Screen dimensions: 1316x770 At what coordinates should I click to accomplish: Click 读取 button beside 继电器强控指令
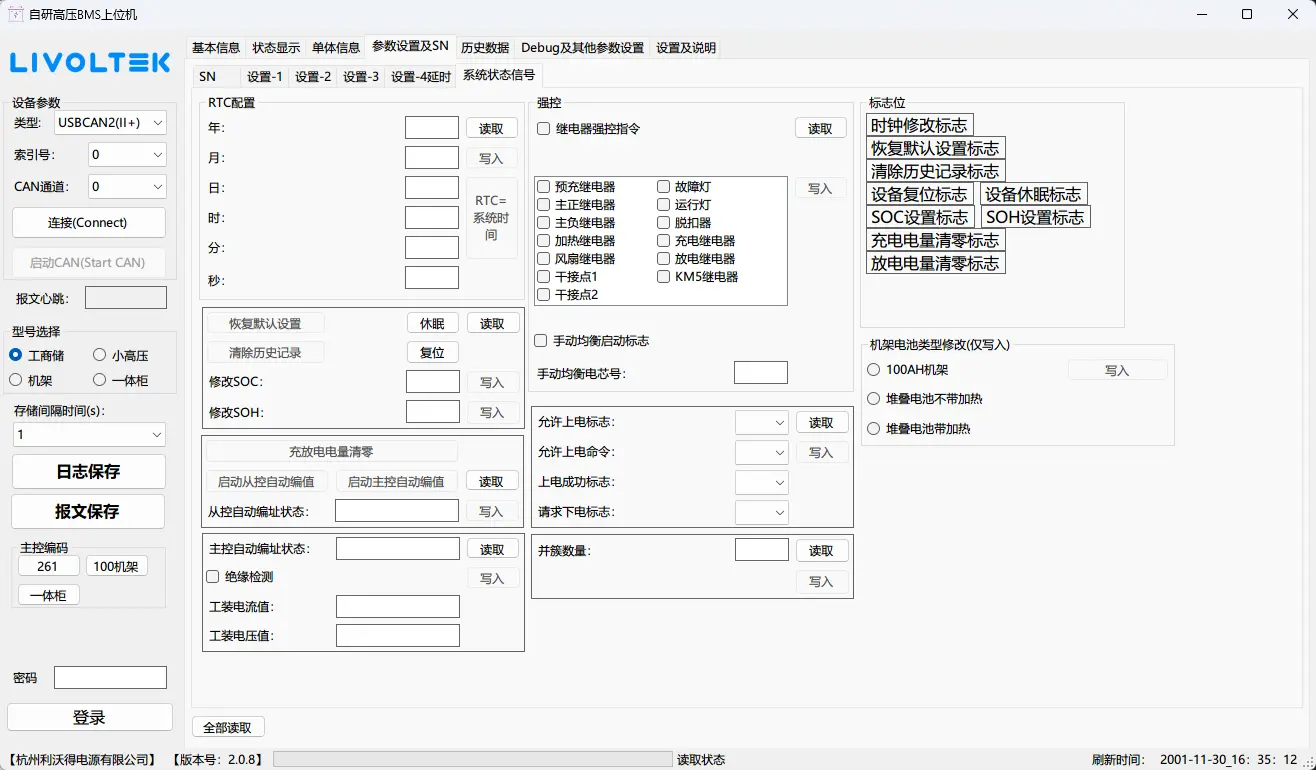pyautogui.click(x=821, y=128)
